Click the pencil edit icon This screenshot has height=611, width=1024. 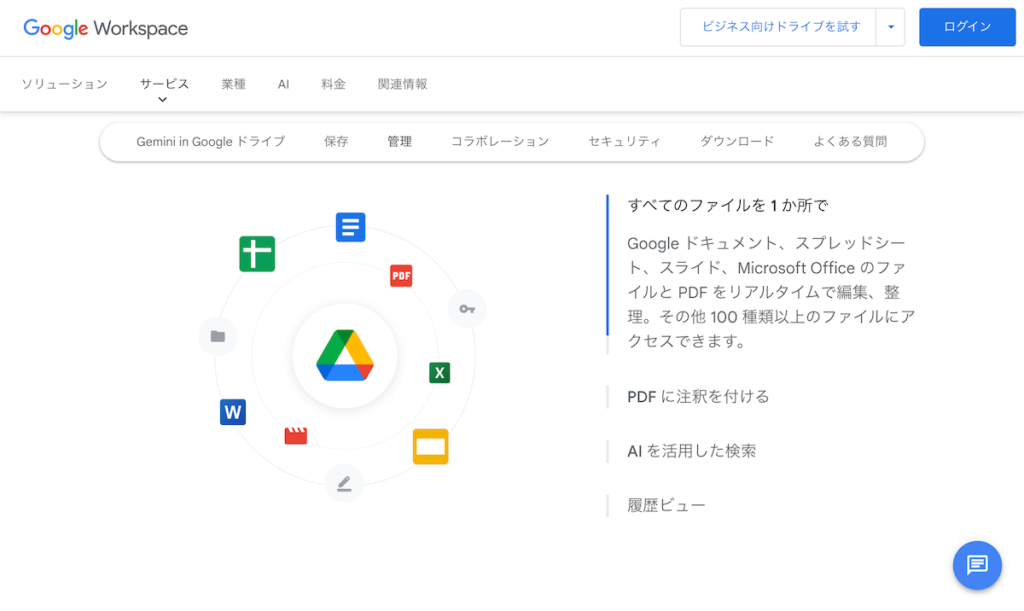click(x=344, y=484)
